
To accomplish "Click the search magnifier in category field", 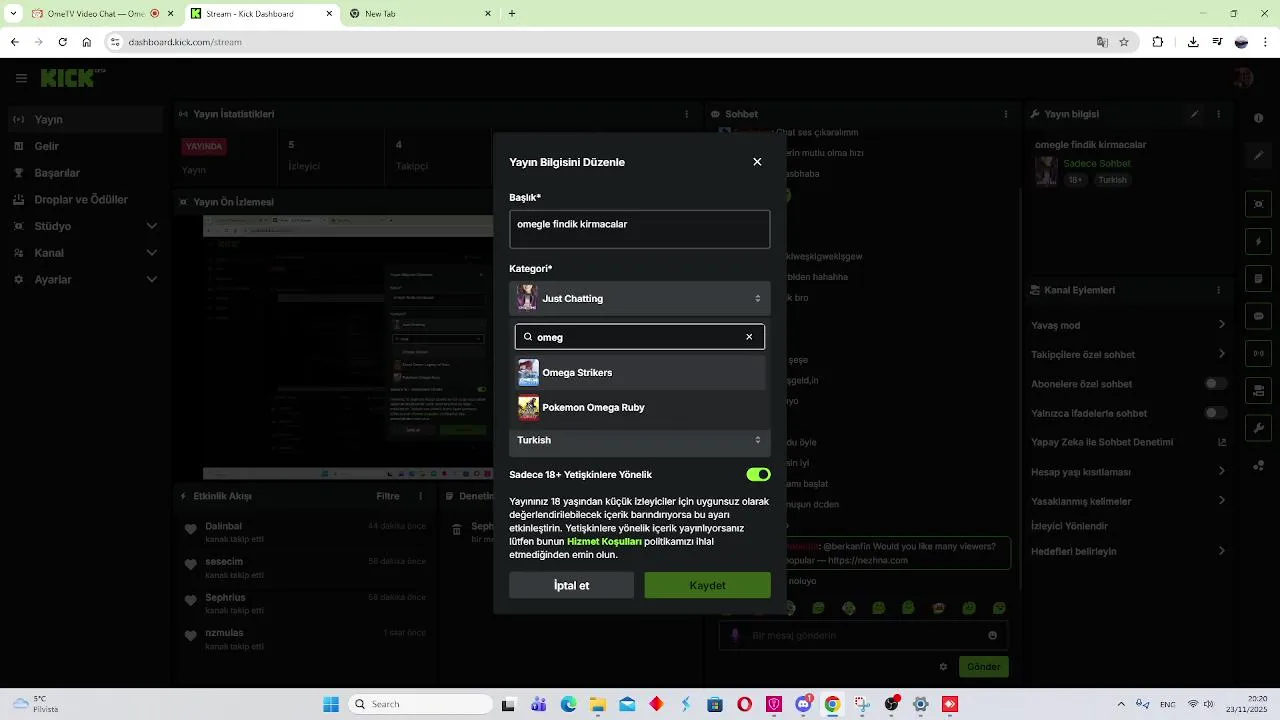I will 528,337.
